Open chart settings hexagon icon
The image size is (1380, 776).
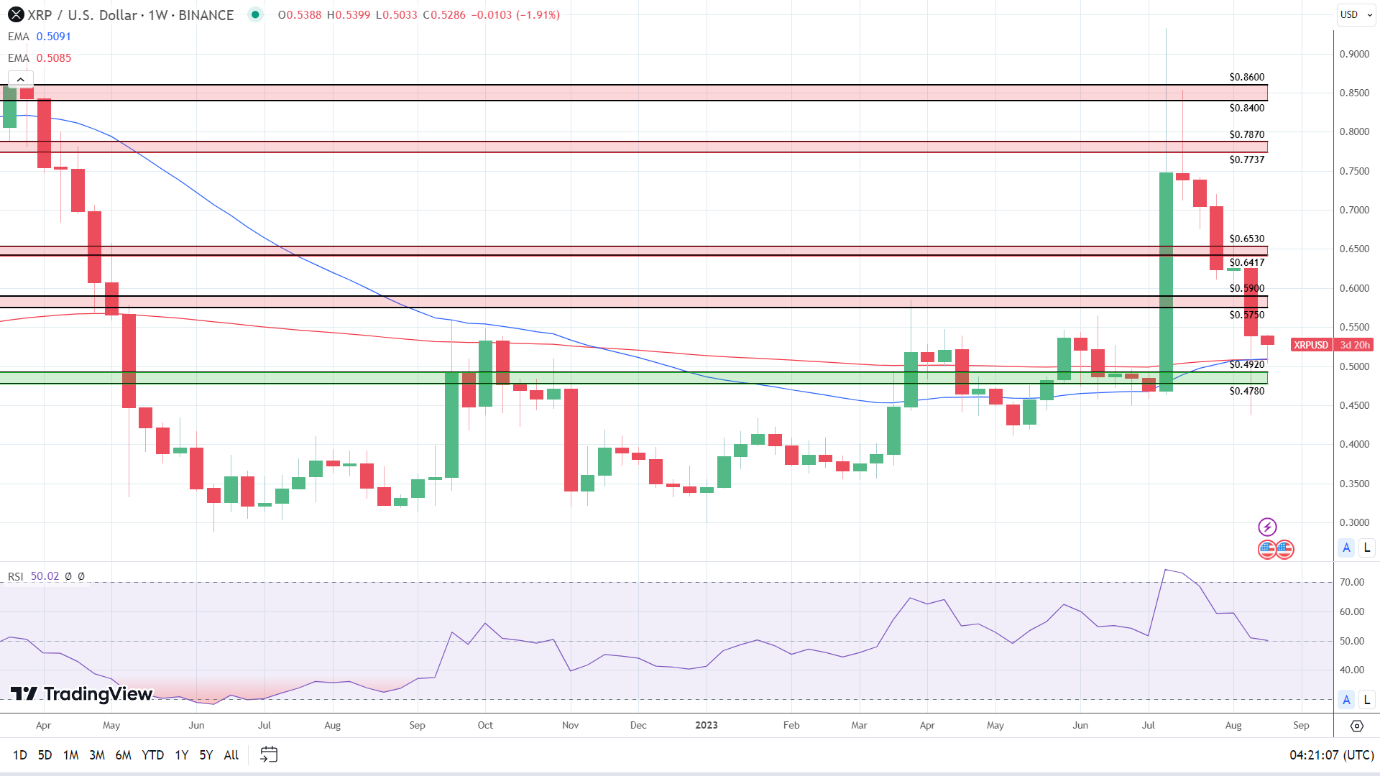[1357, 726]
